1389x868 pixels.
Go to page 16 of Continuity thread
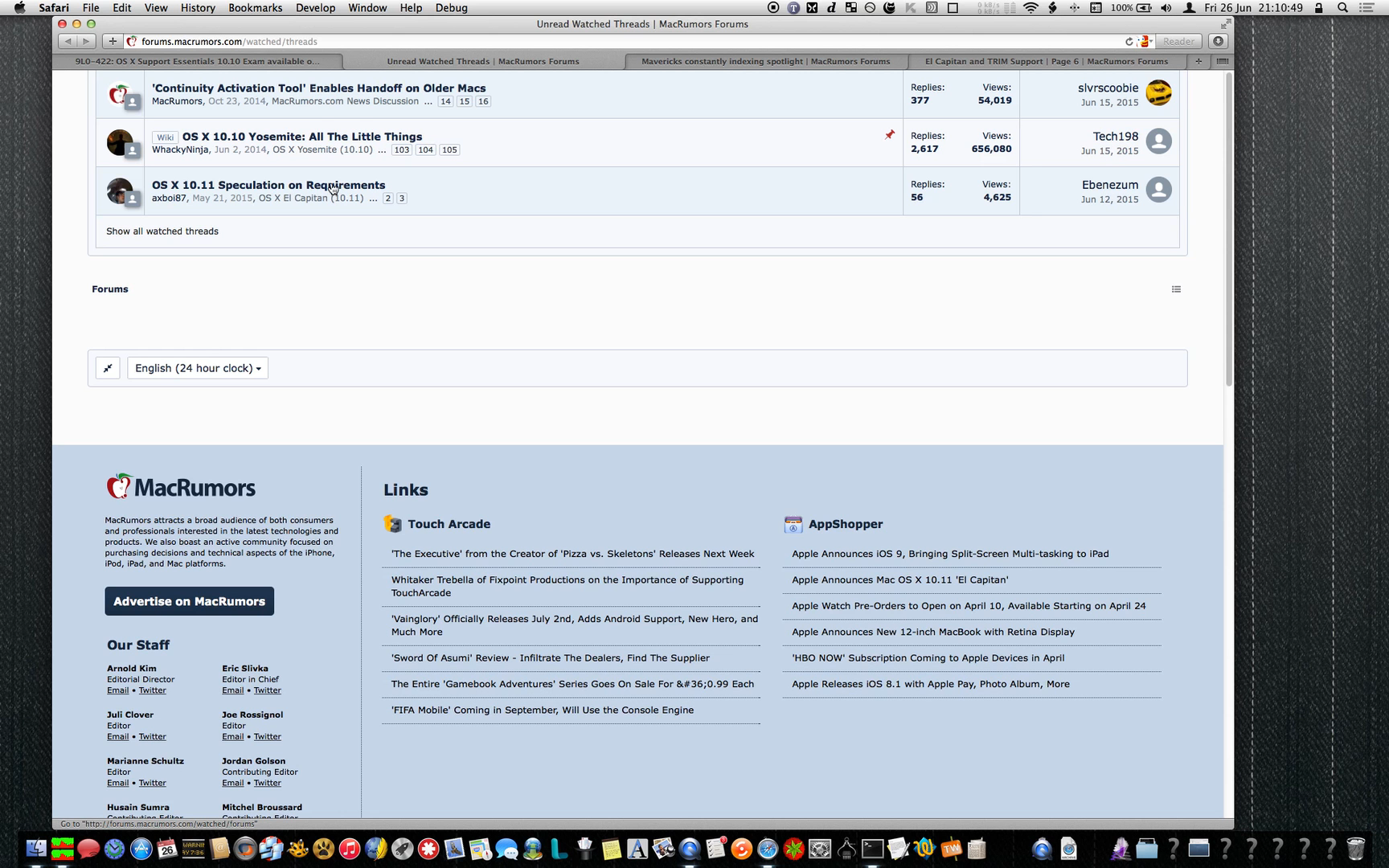click(482, 101)
